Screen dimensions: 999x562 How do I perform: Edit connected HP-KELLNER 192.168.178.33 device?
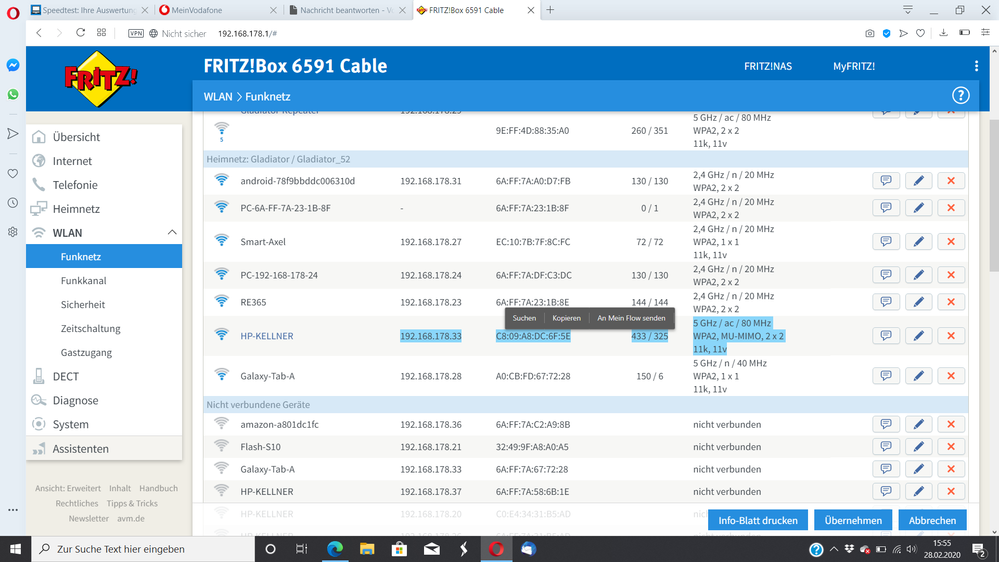(918, 336)
